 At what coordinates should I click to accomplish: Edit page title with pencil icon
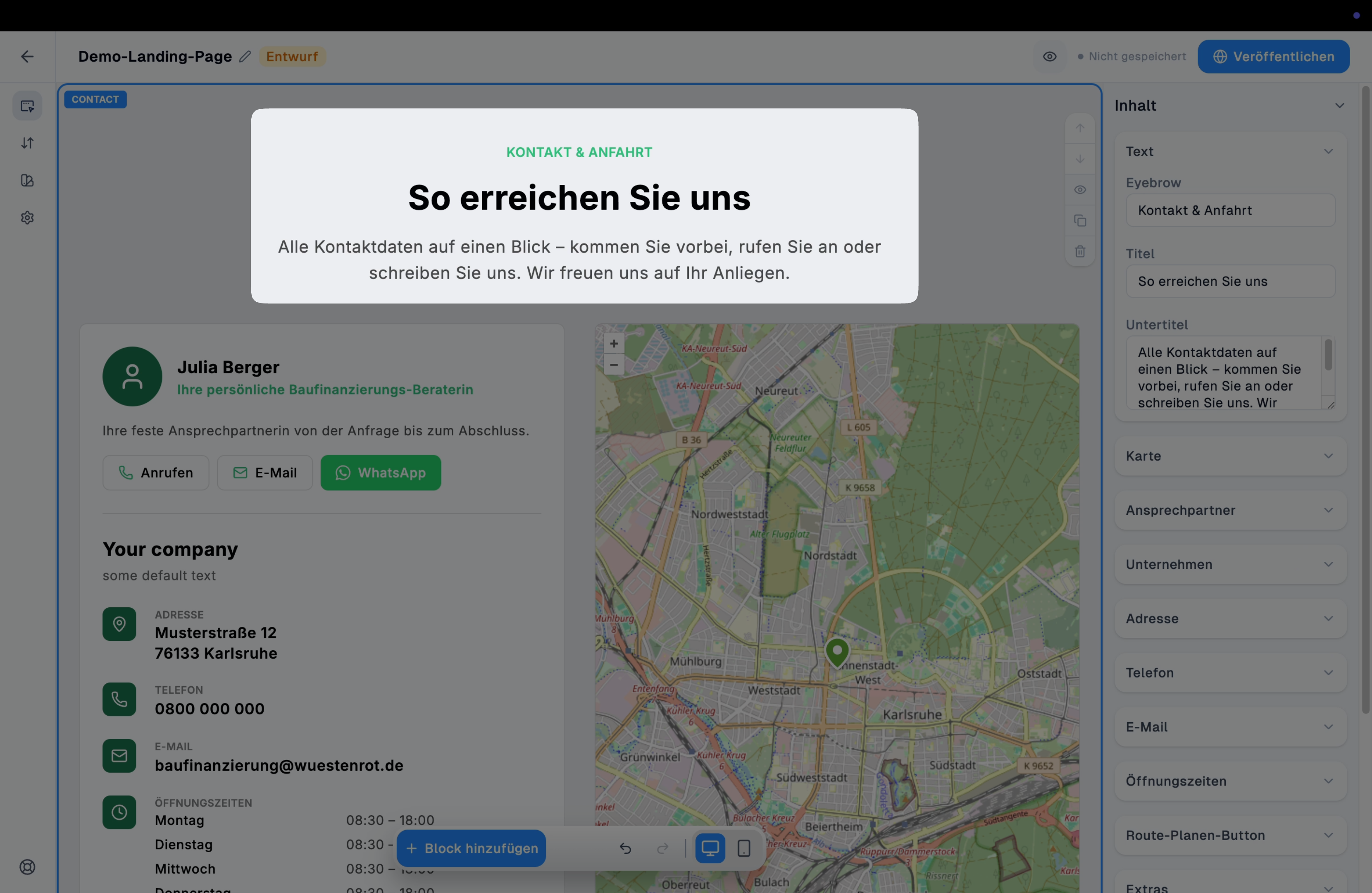245,57
